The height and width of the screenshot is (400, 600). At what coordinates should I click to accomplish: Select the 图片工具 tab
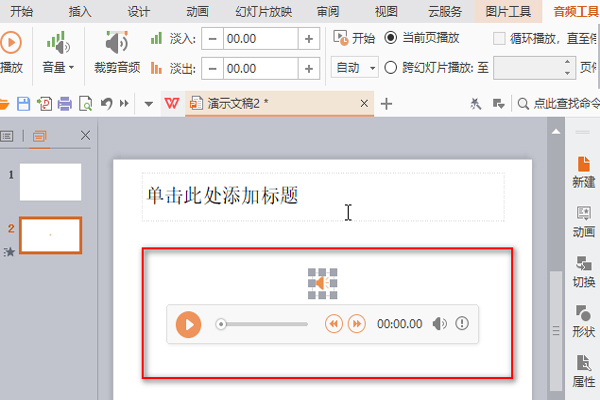(508, 11)
